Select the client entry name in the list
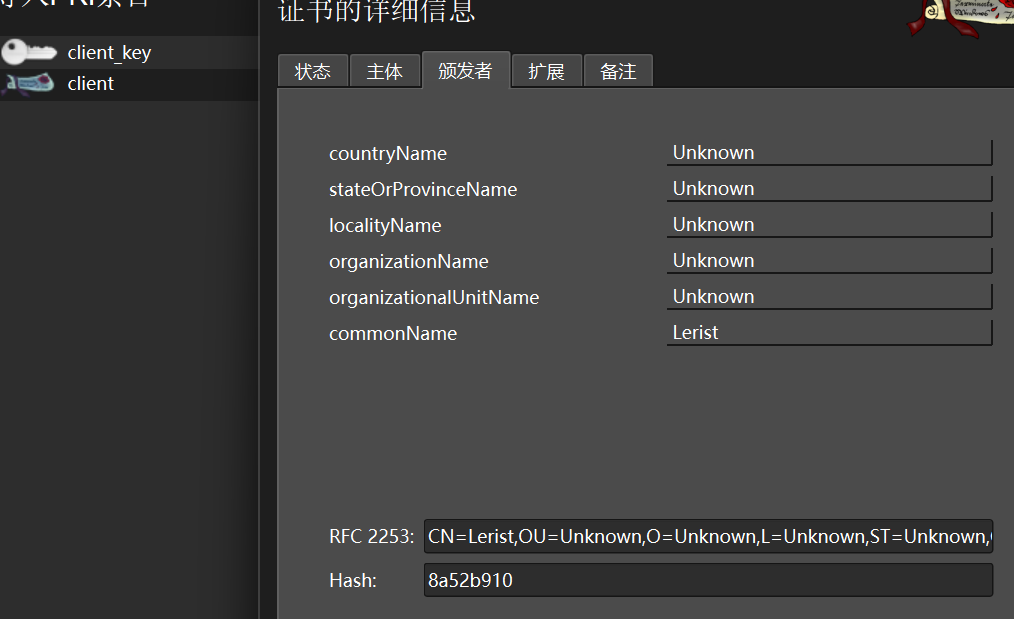1014x619 pixels. [x=91, y=84]
